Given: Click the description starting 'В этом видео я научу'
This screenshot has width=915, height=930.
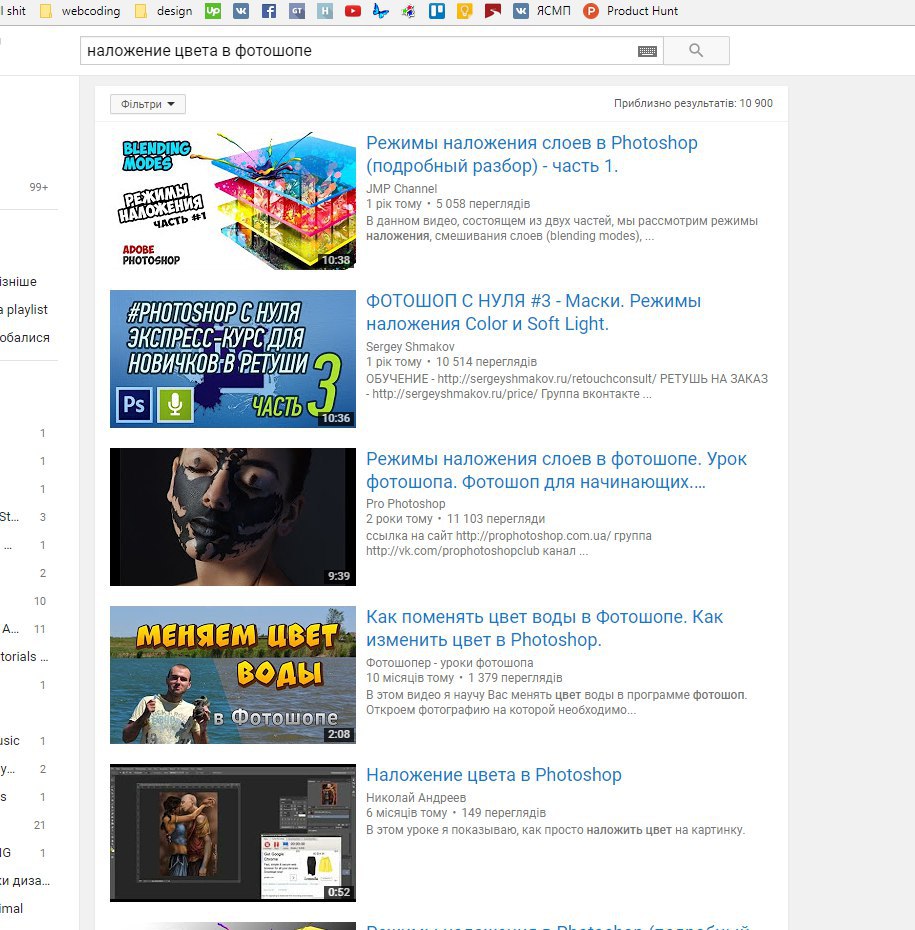Looking at the screenshot, I should coord(556,702).
